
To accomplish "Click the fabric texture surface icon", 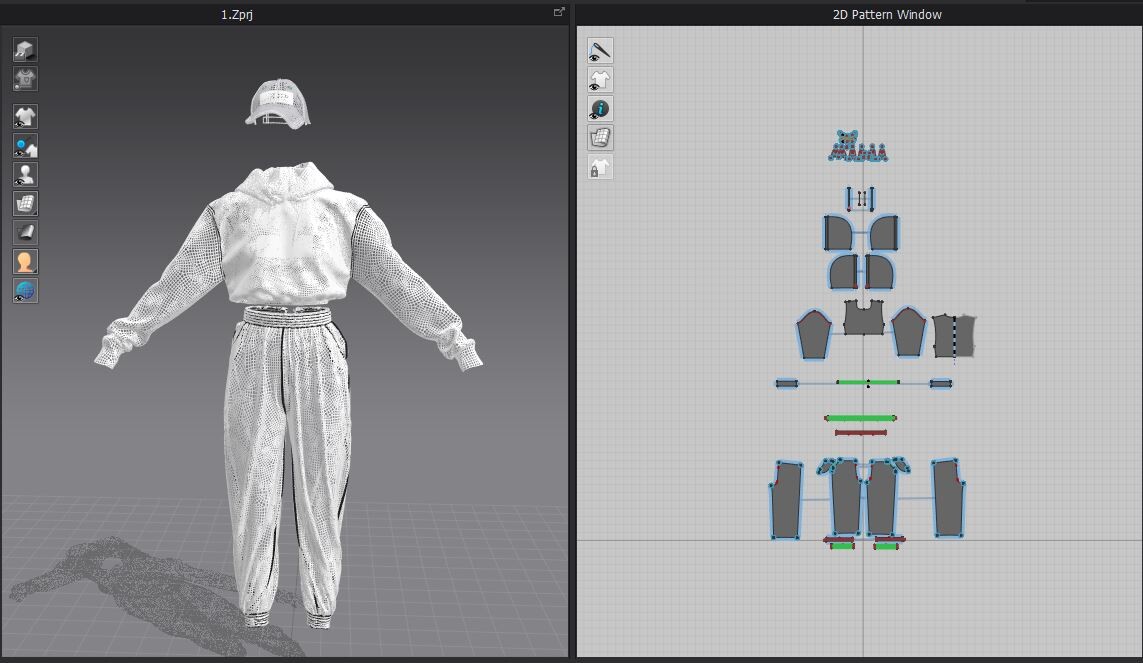I will [x=25, y=233].
